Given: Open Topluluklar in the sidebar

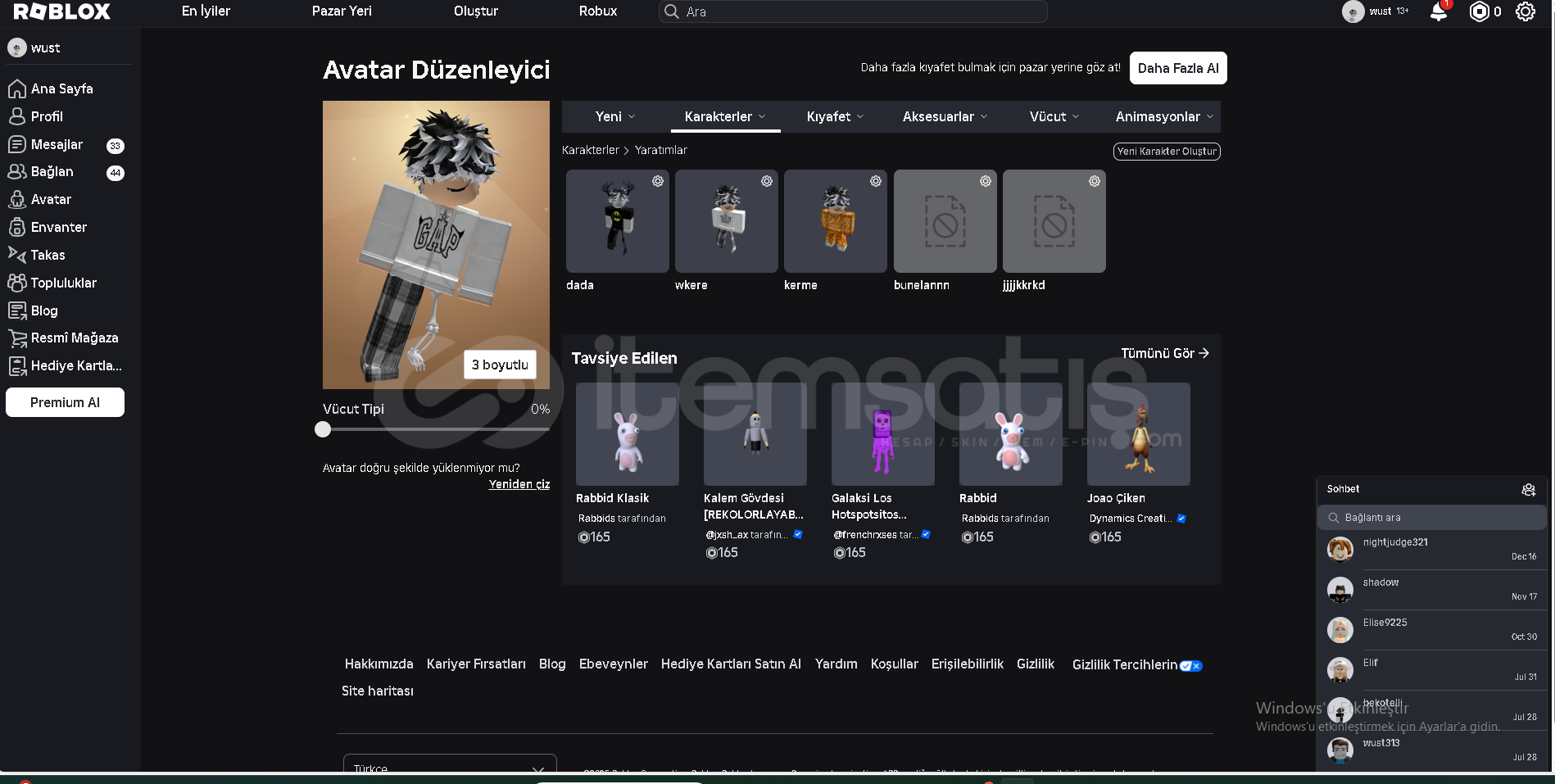Looking at the screenshot, I should click(63, 283).
